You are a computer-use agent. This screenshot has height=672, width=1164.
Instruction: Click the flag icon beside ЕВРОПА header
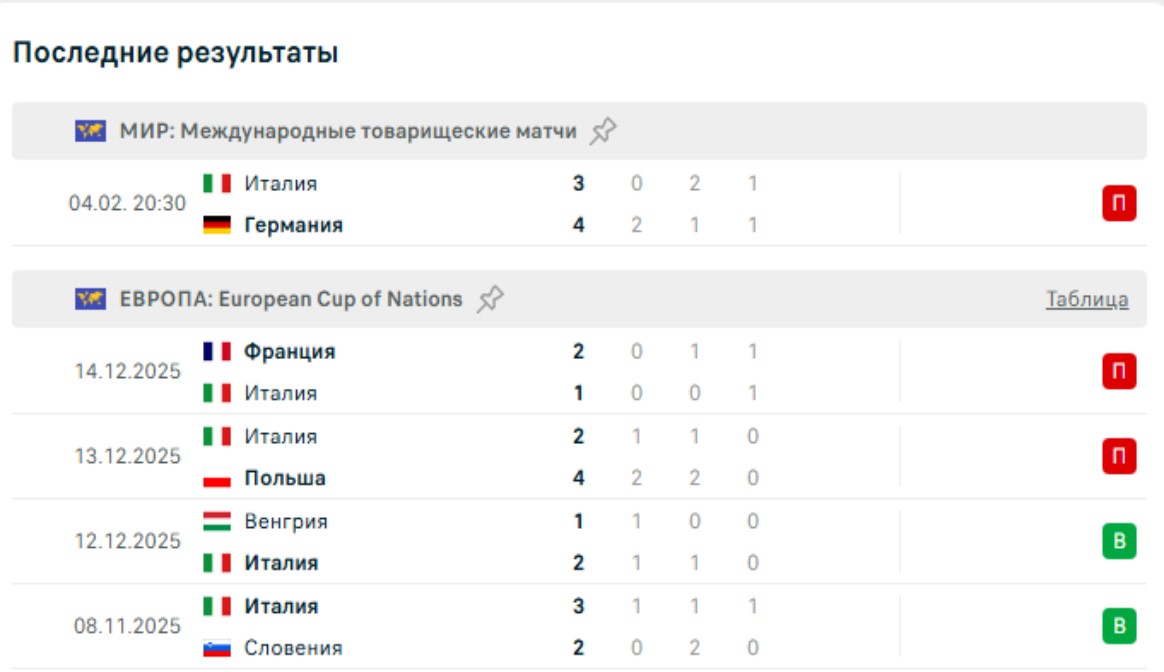90,299
